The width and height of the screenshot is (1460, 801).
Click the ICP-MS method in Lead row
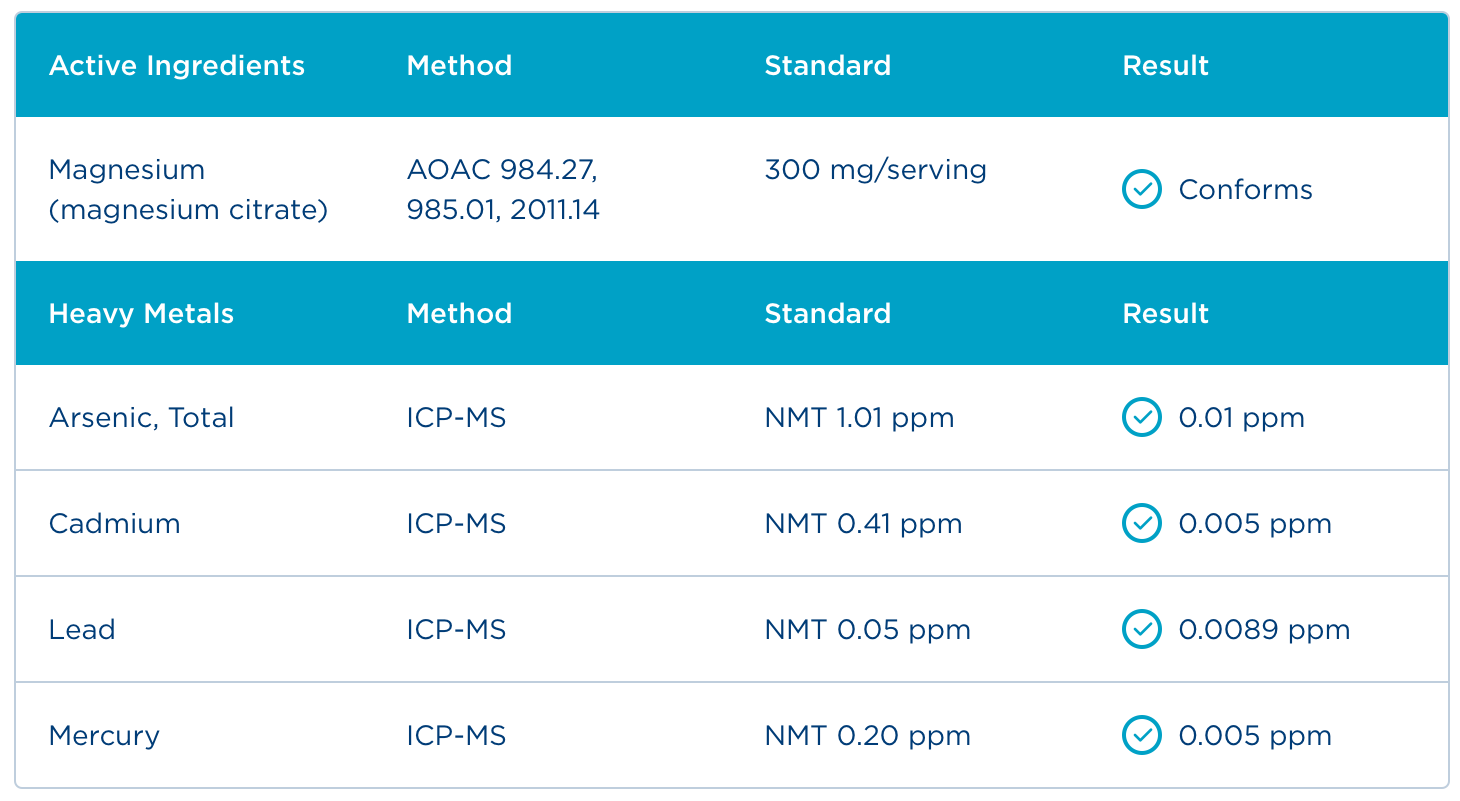456,629
